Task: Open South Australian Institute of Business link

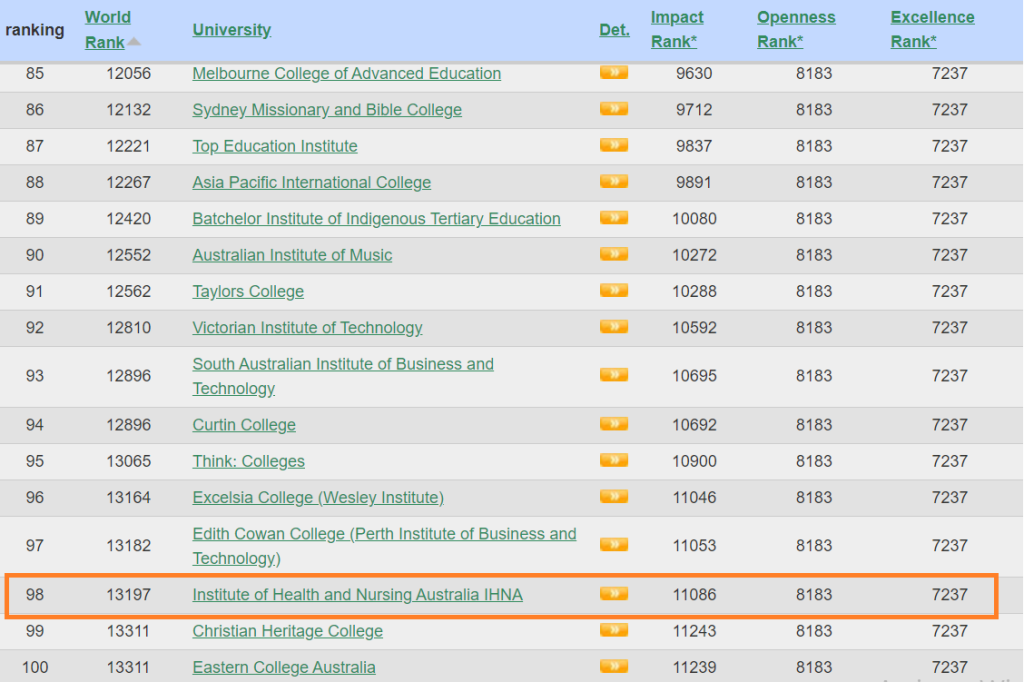Action: click(343, 376)
